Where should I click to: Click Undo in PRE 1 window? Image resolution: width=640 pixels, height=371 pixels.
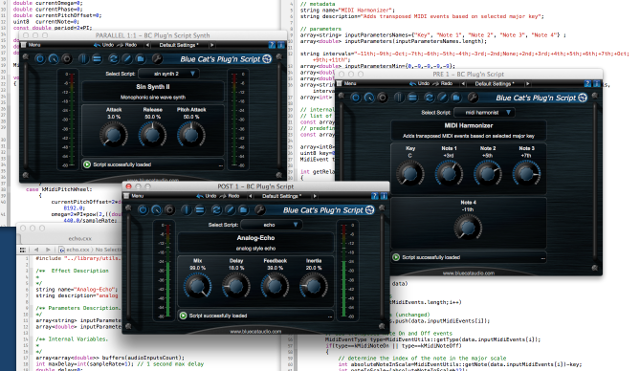[x=420, y=83]
